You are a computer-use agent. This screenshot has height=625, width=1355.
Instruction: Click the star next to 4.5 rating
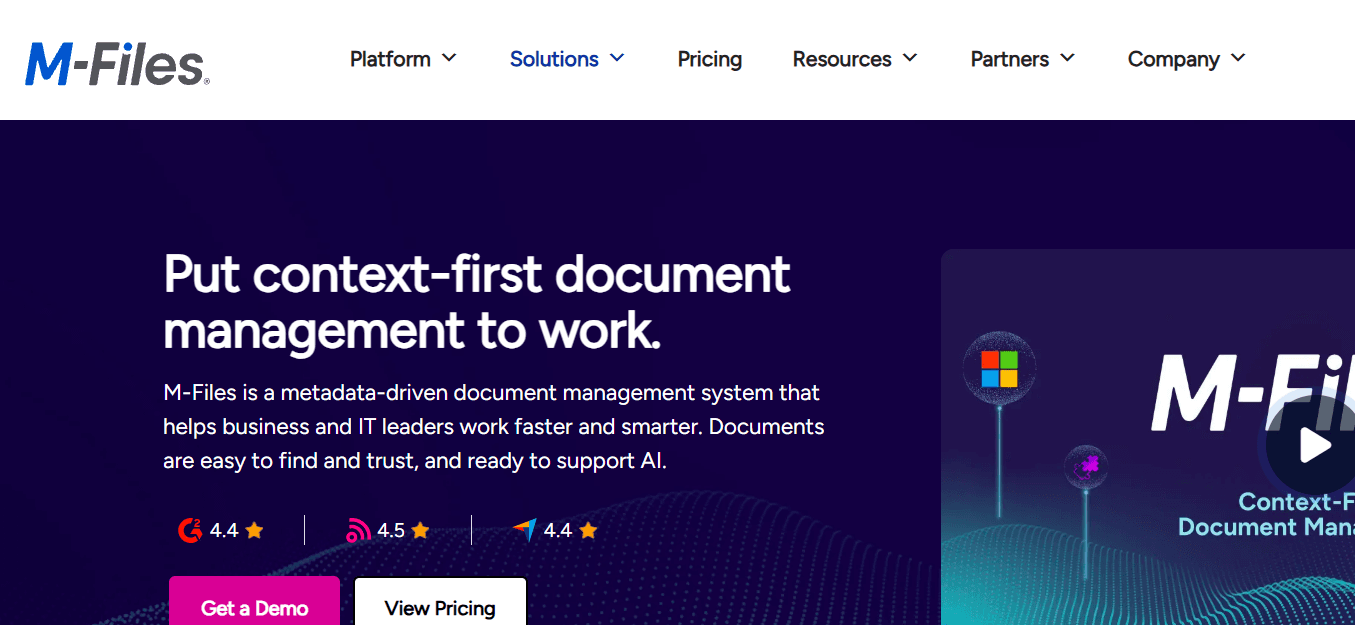click(420, 530)
